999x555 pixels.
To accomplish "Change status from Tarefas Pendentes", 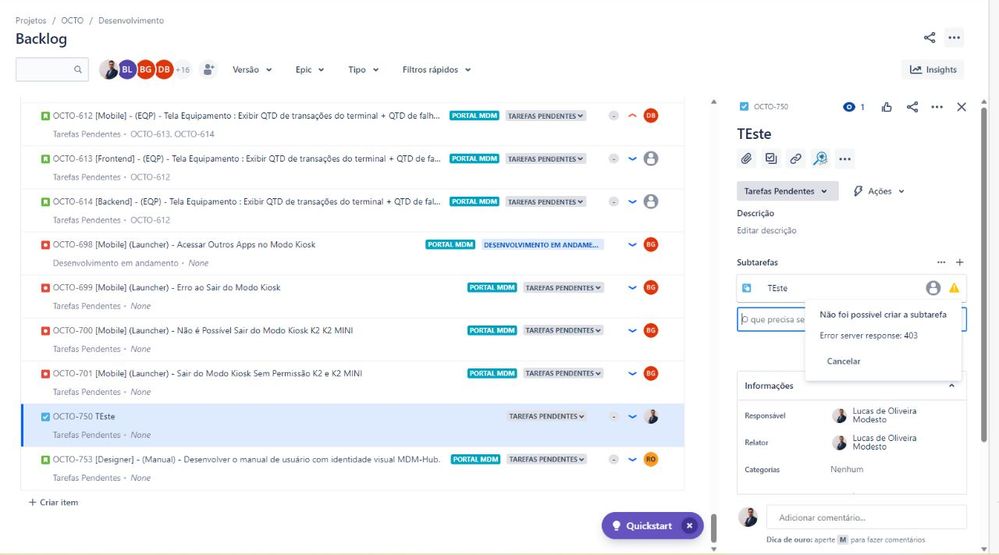I will coord(787,191).
